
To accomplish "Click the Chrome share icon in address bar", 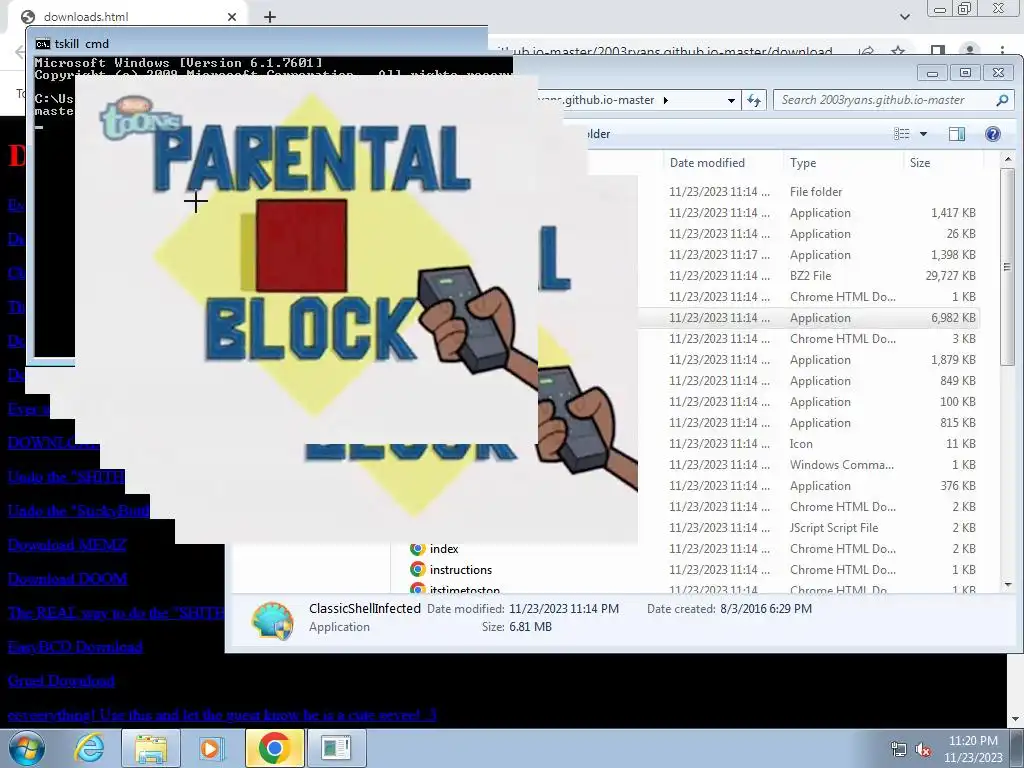I will 866,51.
